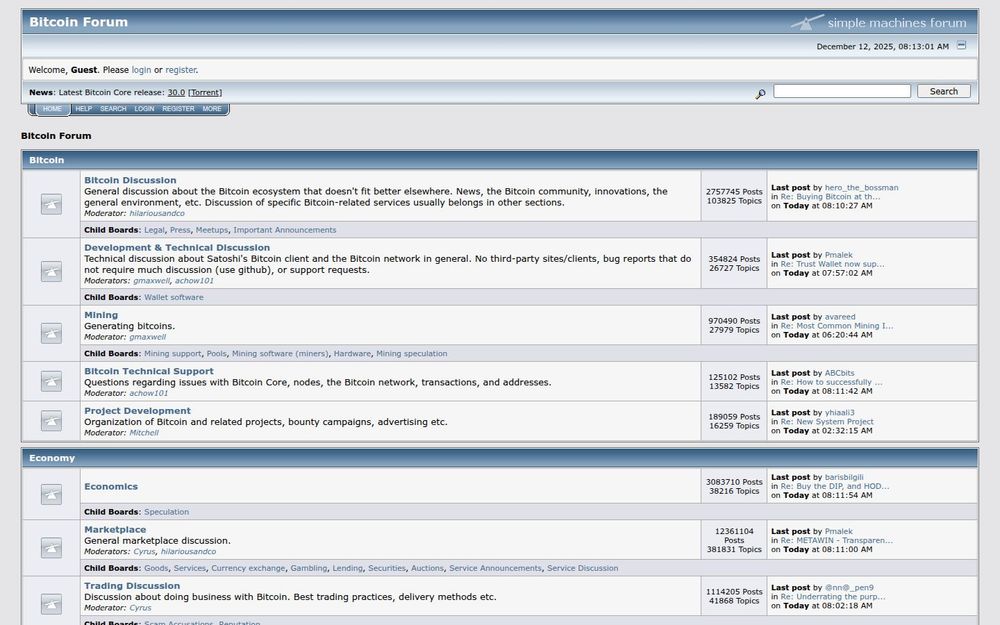Screen dimensions: 1000x625
Task: Open moderator Mitchell's profile
Action: (144, 433)
